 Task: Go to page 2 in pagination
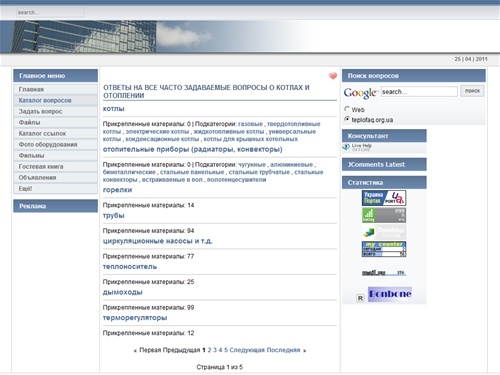point(209,350)
